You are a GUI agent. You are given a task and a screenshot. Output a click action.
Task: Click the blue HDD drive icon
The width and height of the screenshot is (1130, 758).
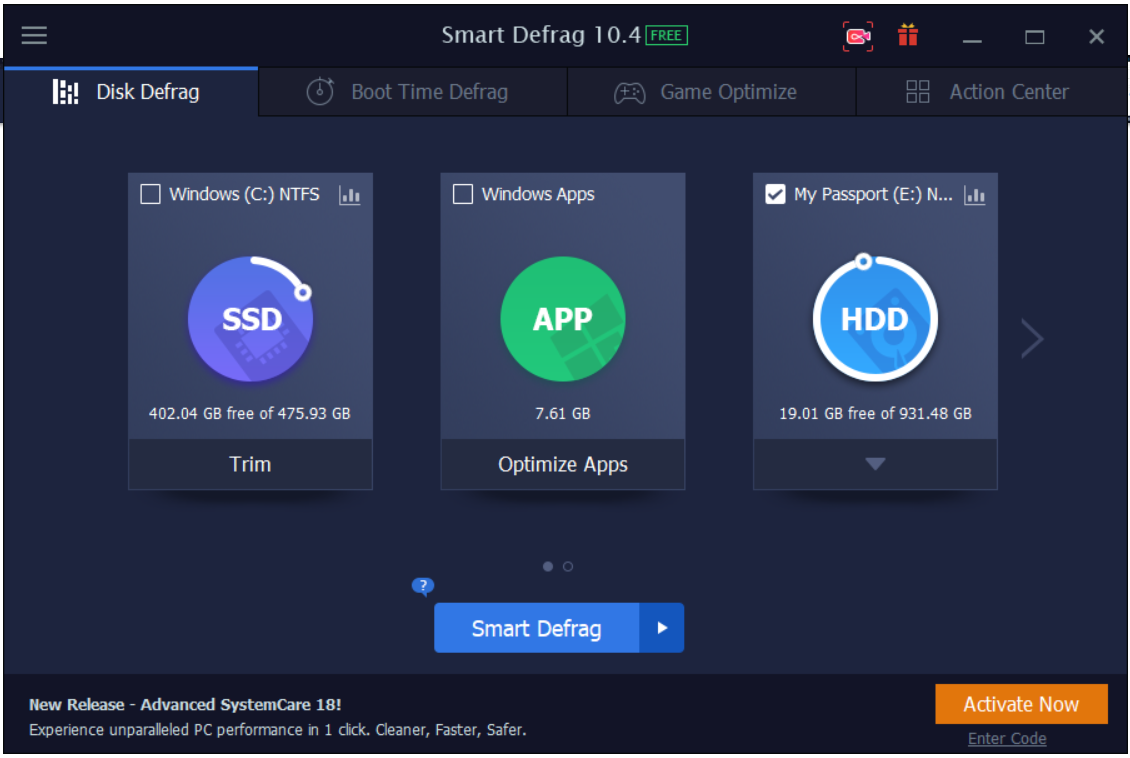tap(875, 319)
